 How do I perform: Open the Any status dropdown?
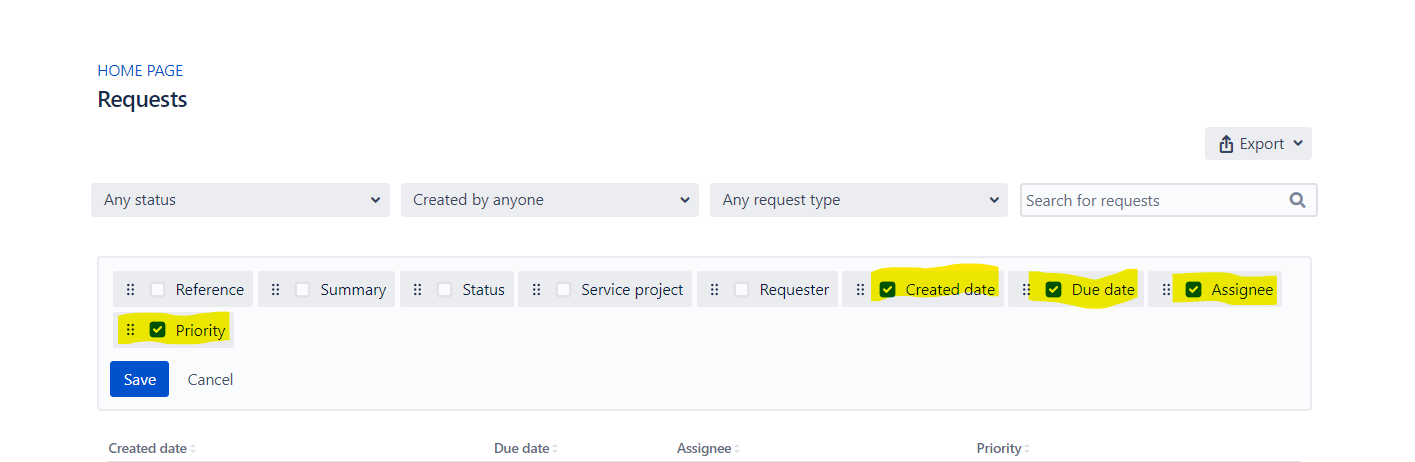(x=241, y=200)
